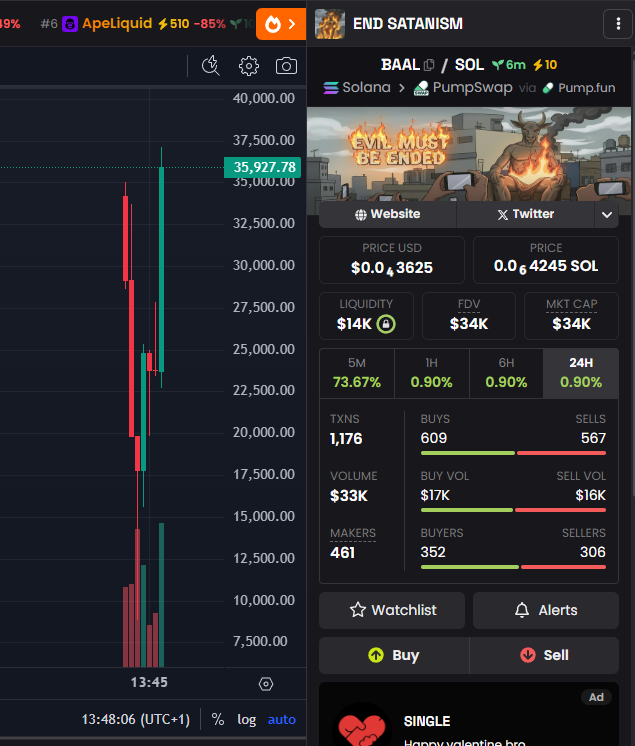
Task: Click the lightning boost 10 badge
Action: click(x=545, y=65)
